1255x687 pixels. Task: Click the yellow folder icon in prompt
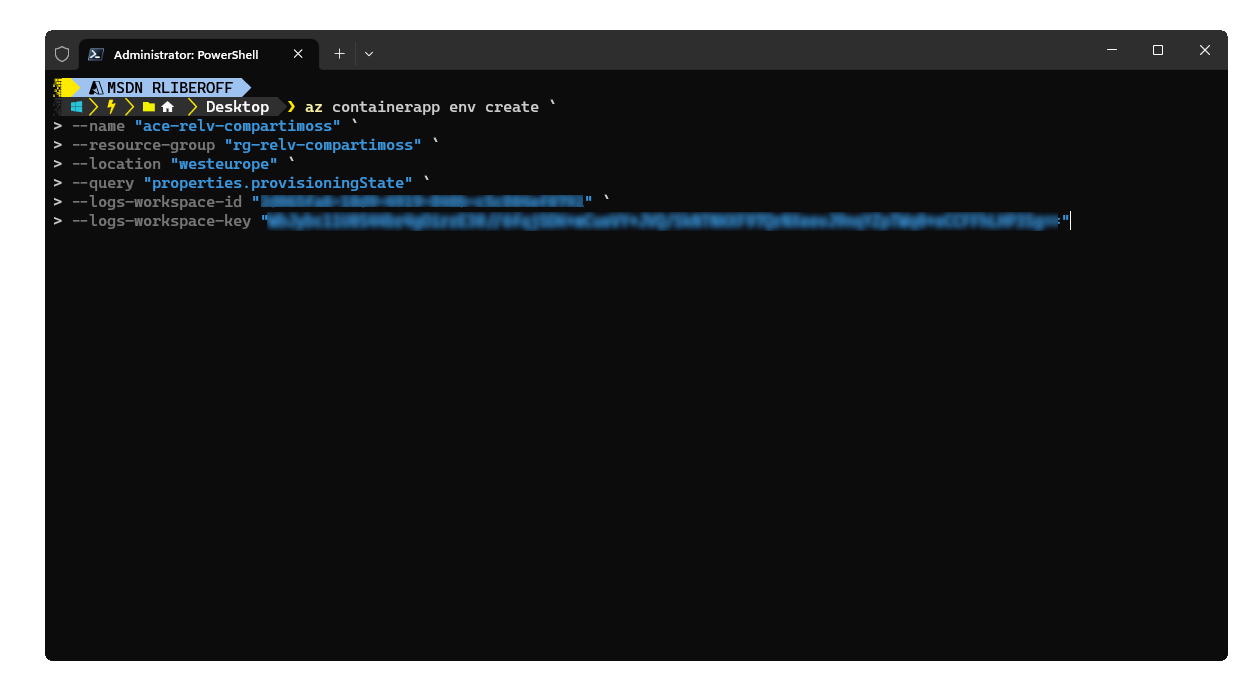[x=149, y=106]
